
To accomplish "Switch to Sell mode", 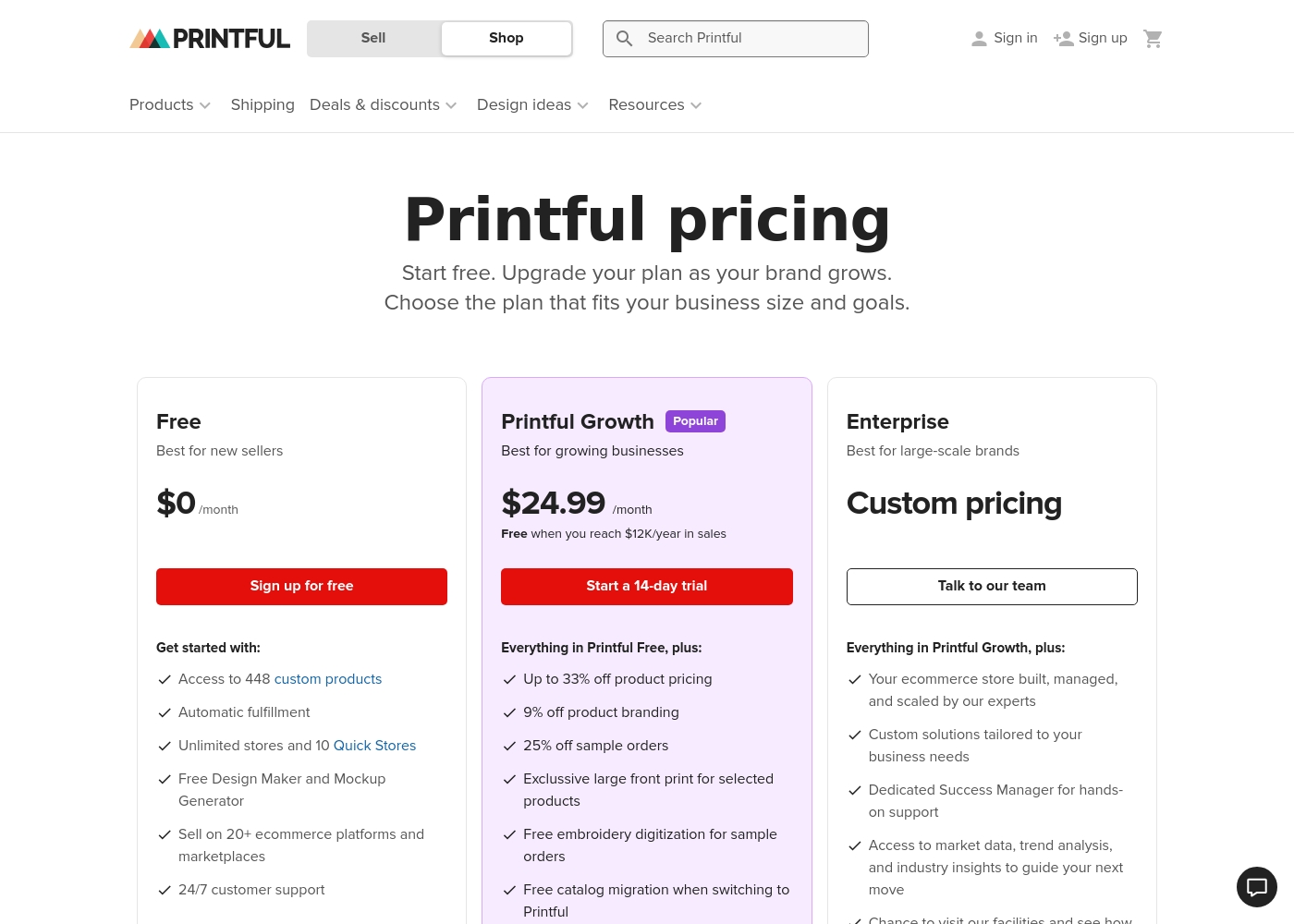I will (x=373, y=39).
